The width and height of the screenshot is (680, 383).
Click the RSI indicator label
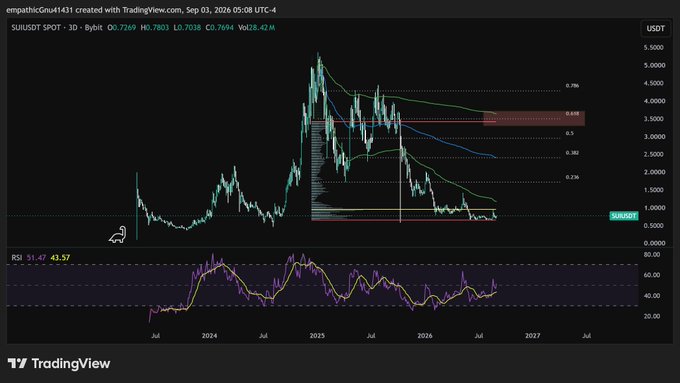16,258
